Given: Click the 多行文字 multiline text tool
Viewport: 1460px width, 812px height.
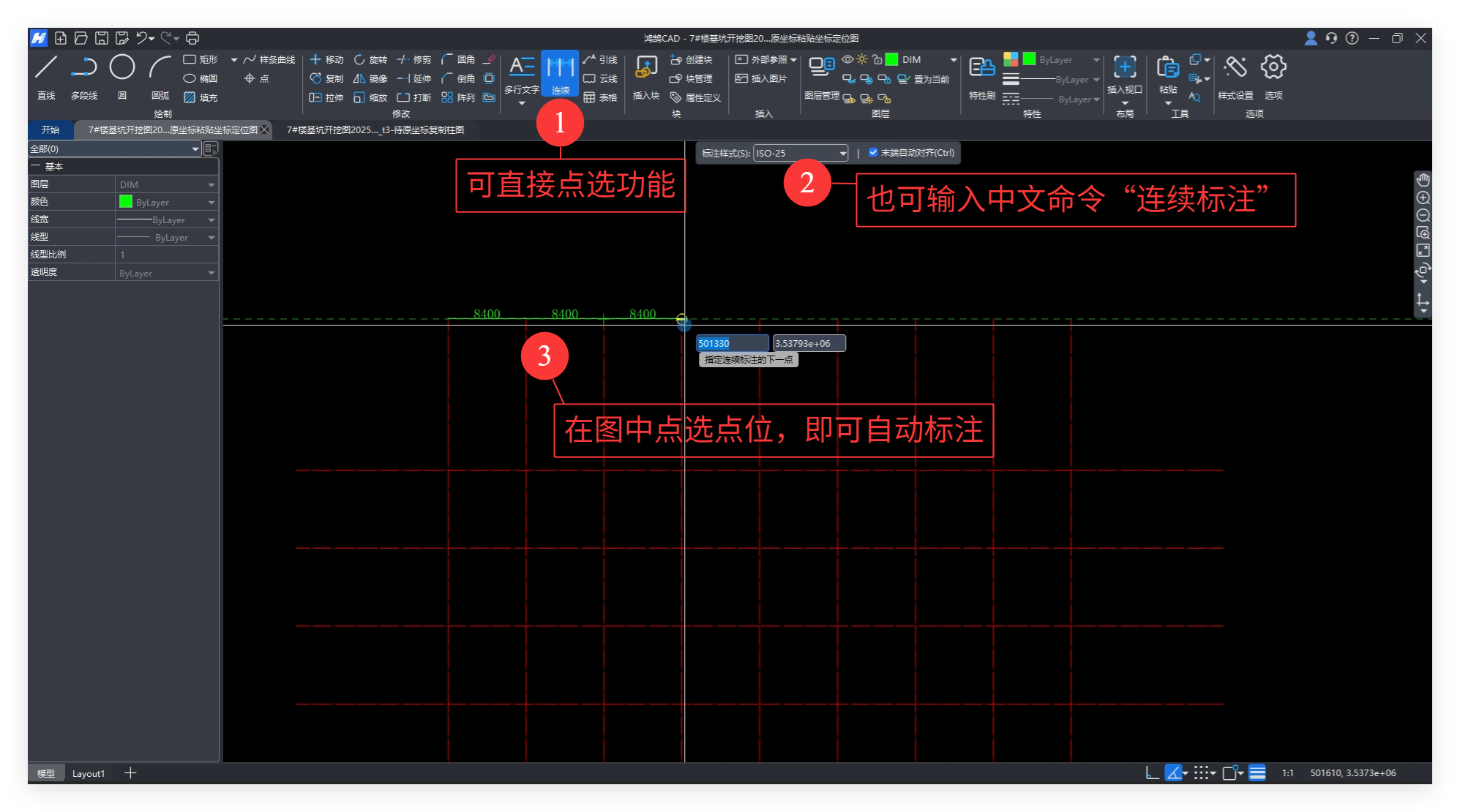Looking at the screenshot, I should click(x=521, y=68).
